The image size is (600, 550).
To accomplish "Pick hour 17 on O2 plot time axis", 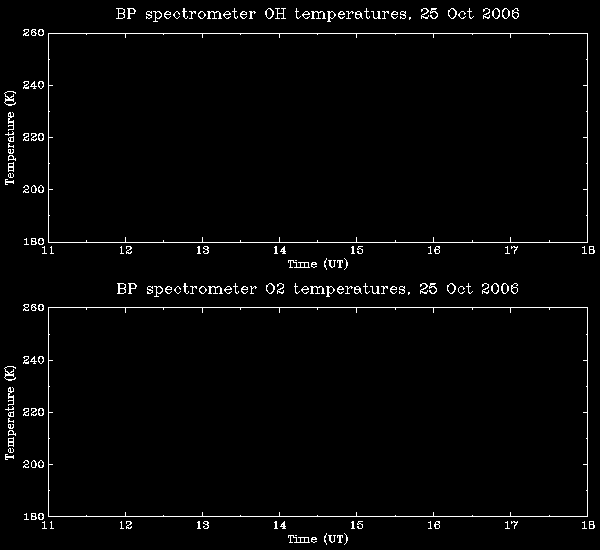I will pyautogui.click(x=511, y=525).
